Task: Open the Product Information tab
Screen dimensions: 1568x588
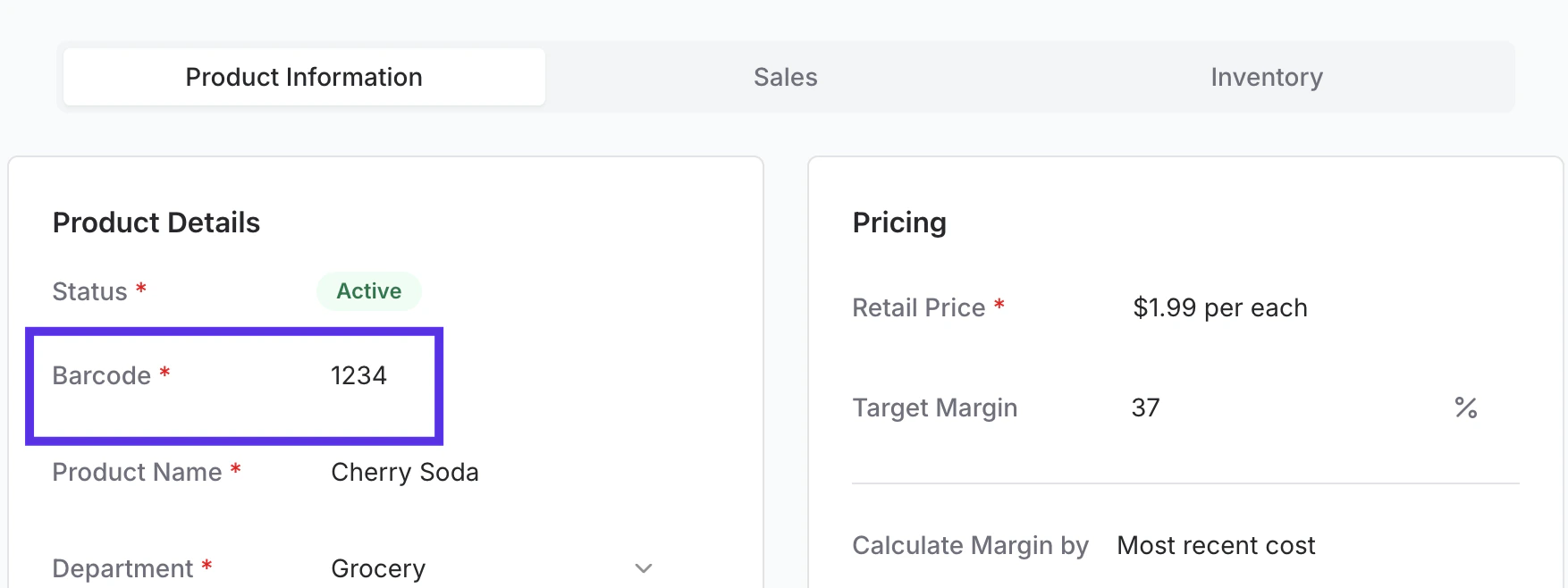Action: click(304, 78)
